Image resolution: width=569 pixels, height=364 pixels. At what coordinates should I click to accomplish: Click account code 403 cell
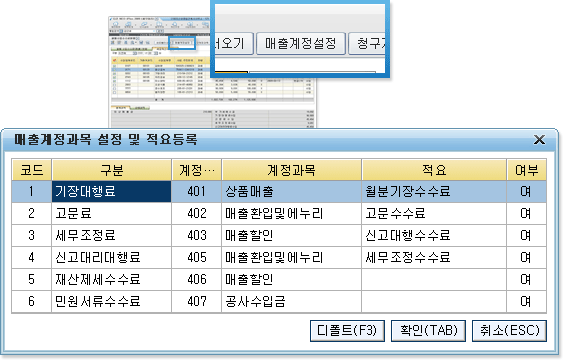click(196, 236)
